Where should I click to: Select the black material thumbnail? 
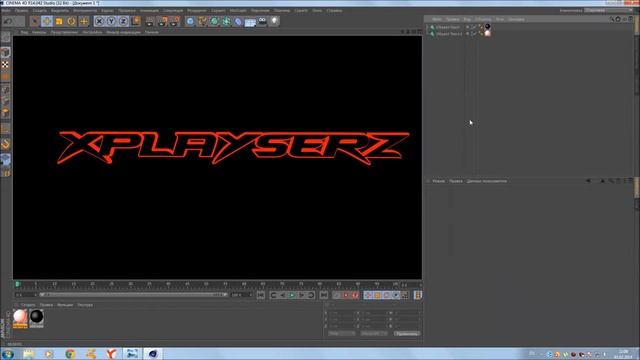coord(36,318)
